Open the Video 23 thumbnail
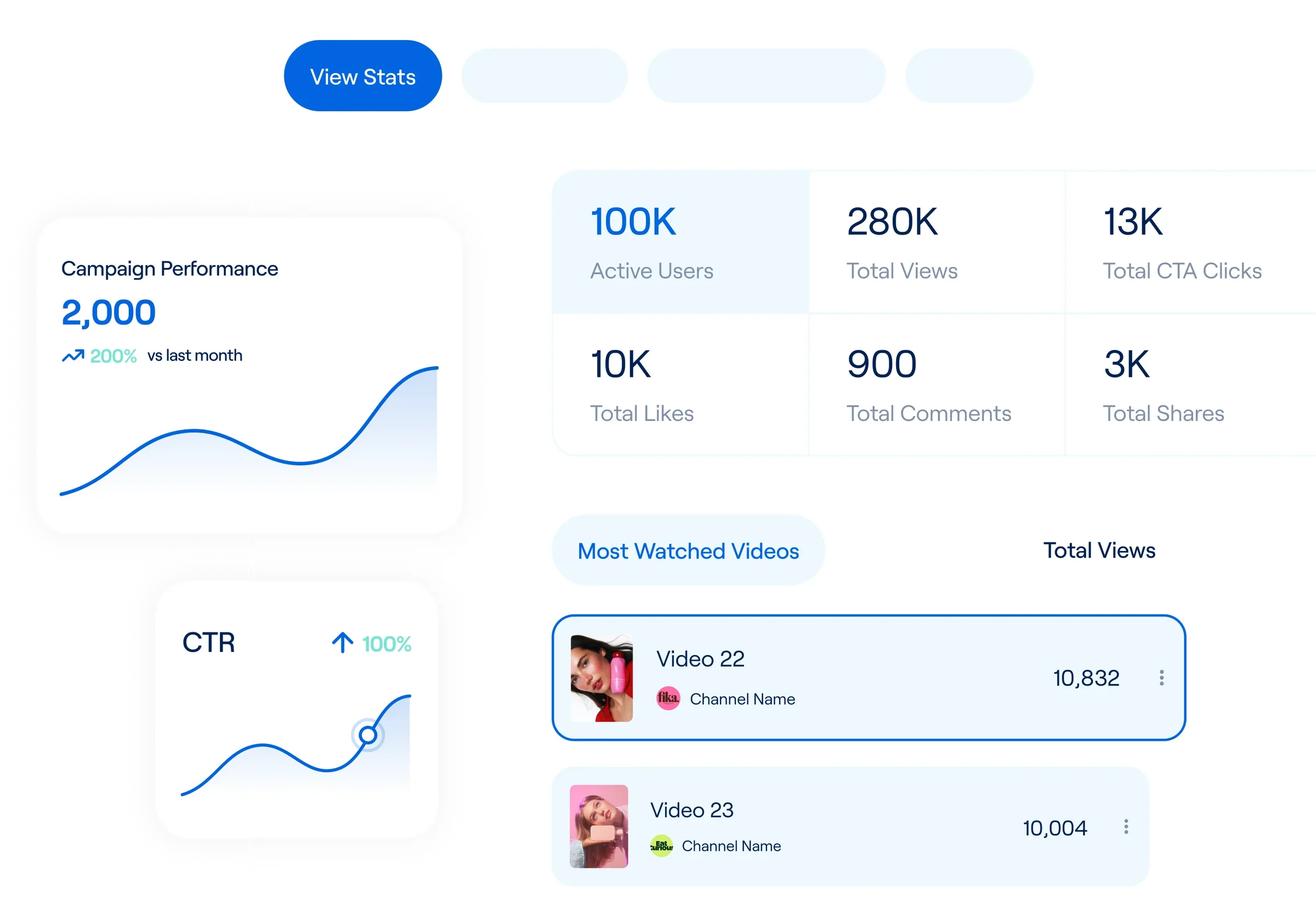This screenshot has width=1316, height=910. coord(599,826)
